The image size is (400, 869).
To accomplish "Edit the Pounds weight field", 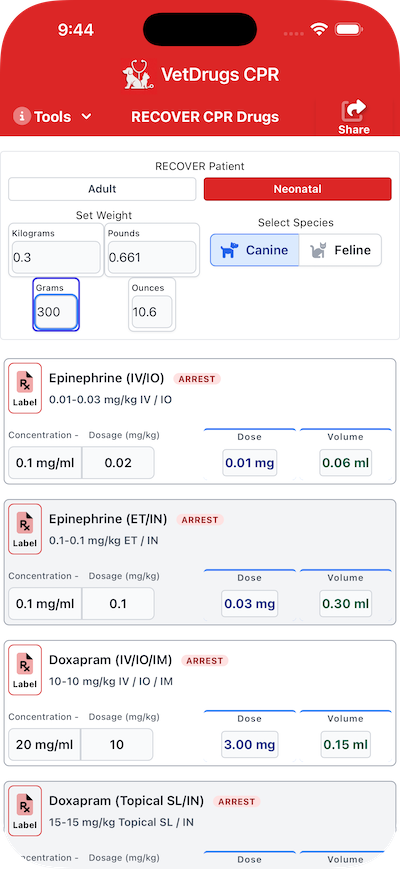I will click(x=152, y=257).
